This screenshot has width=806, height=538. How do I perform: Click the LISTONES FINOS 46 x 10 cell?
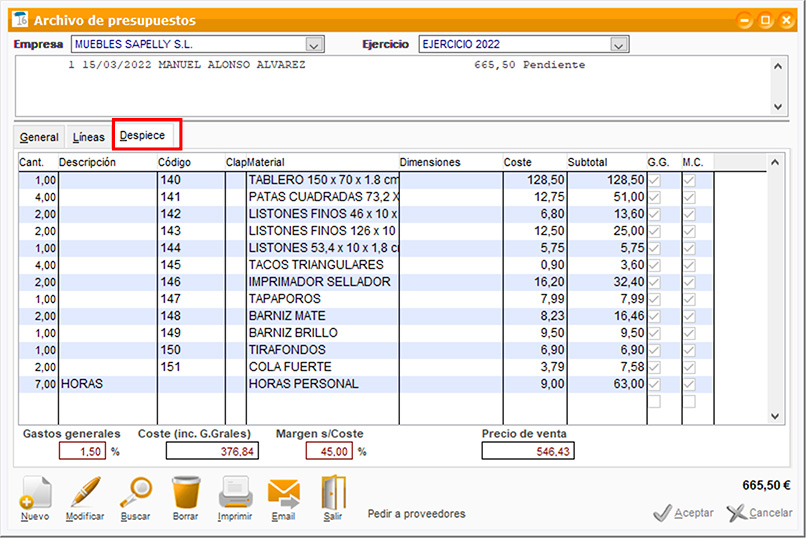pos(323,214)
